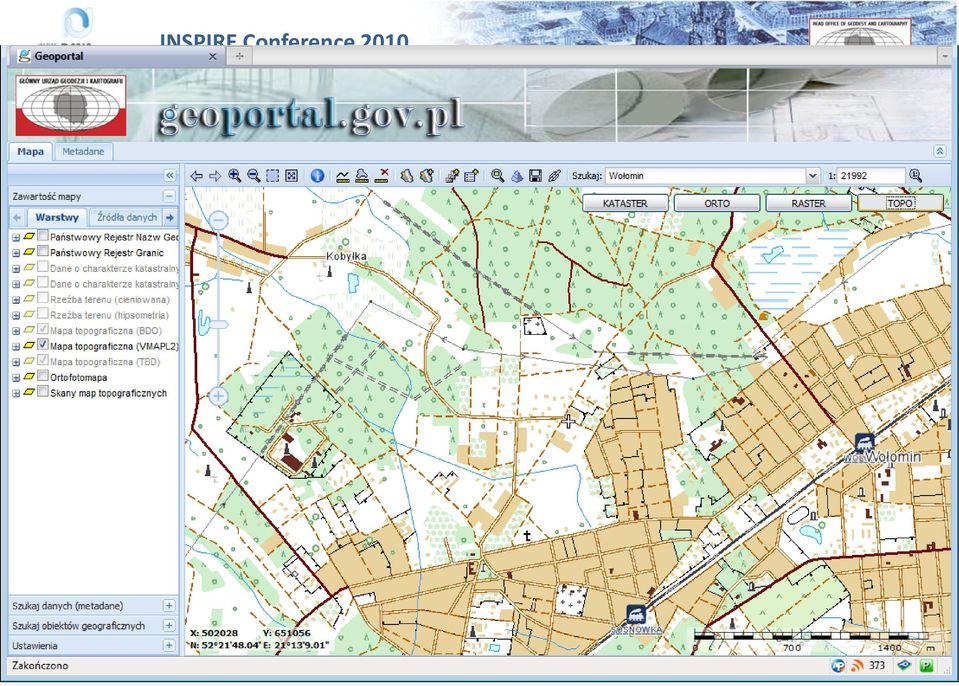Open the Szukaj dropdown arrow
The width and height of the screenshot is (959, 686).
point(812,176)
